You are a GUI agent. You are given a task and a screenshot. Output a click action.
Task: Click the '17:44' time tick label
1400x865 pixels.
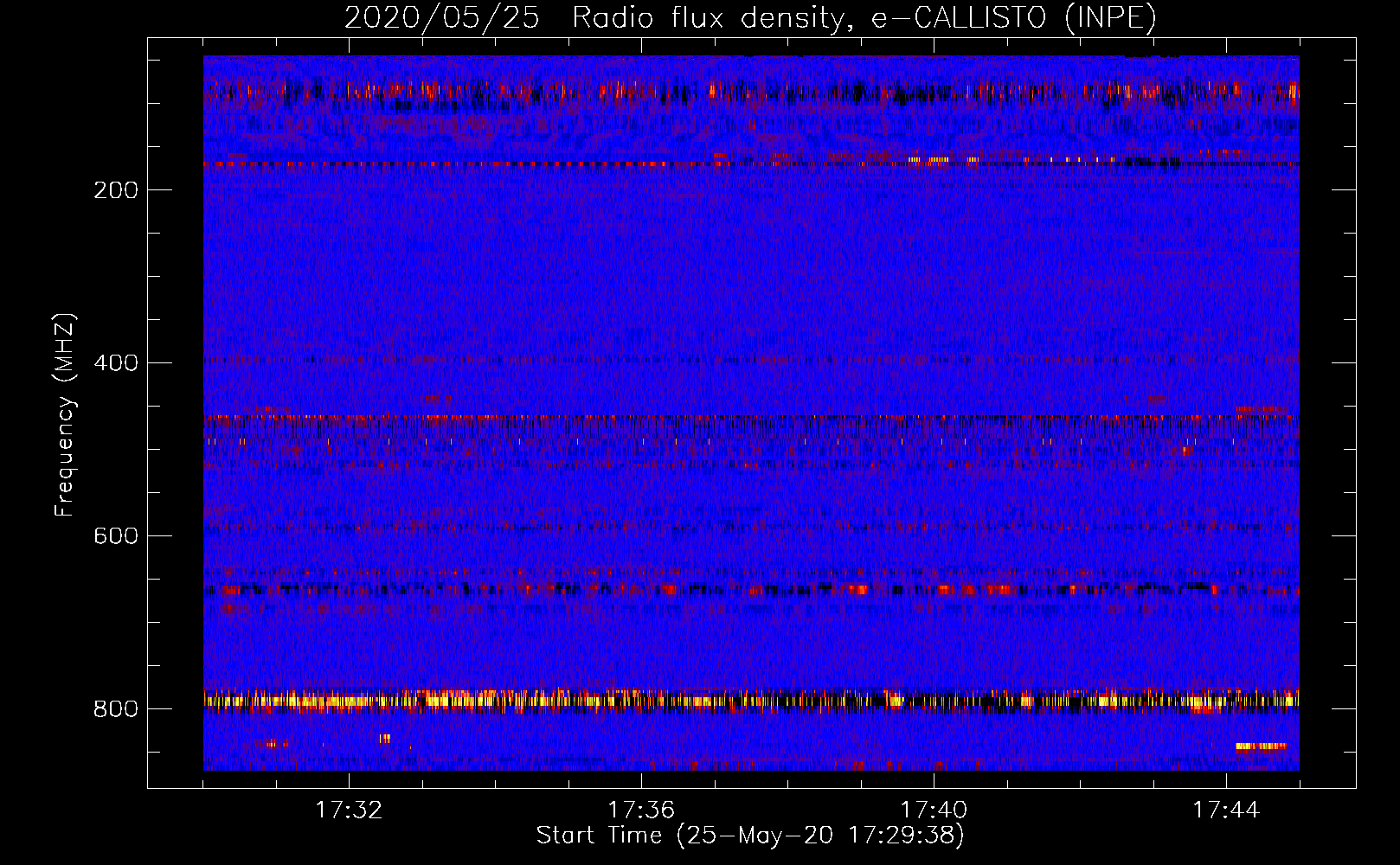1226,811
